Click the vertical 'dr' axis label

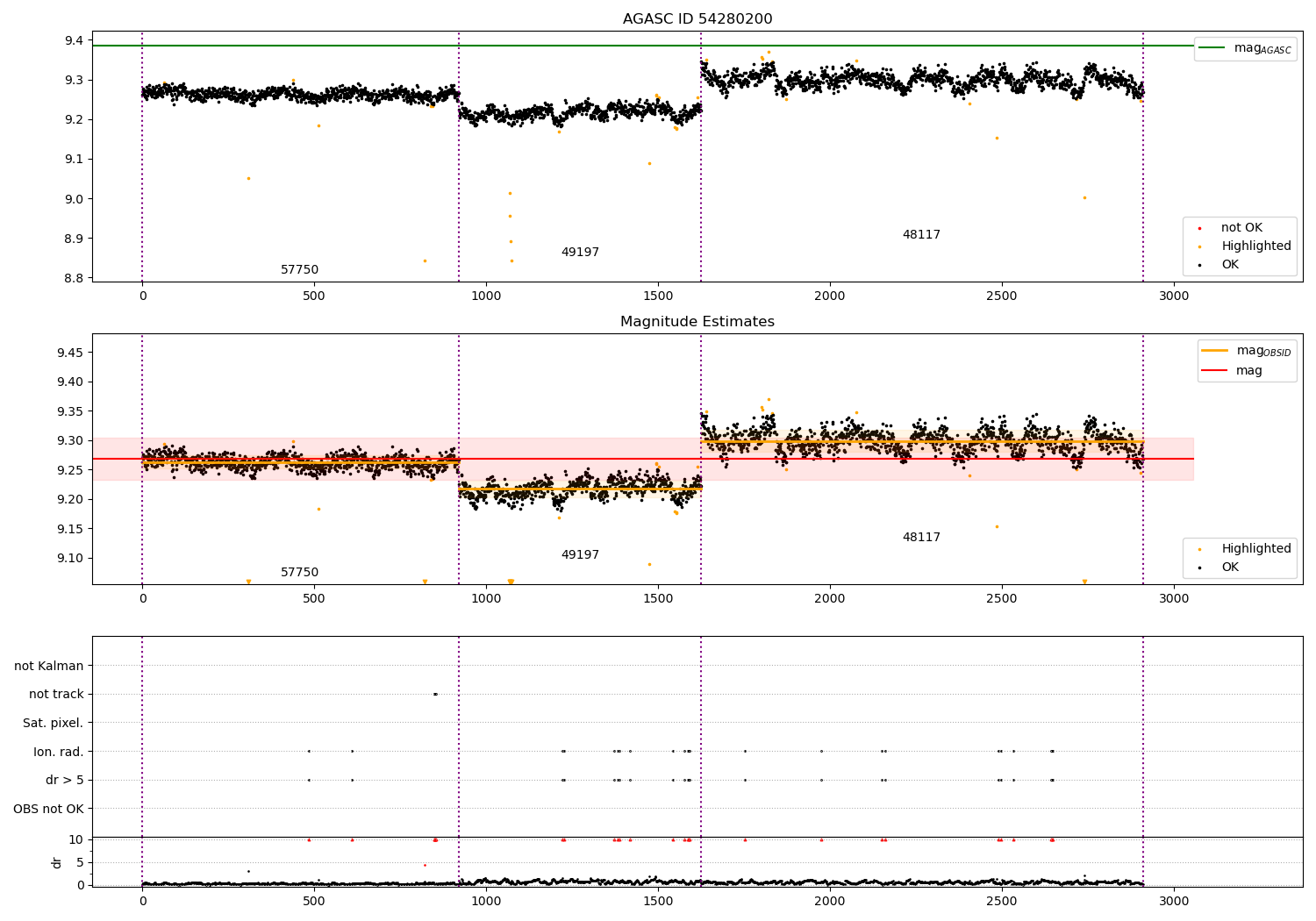tap(56, 862)
